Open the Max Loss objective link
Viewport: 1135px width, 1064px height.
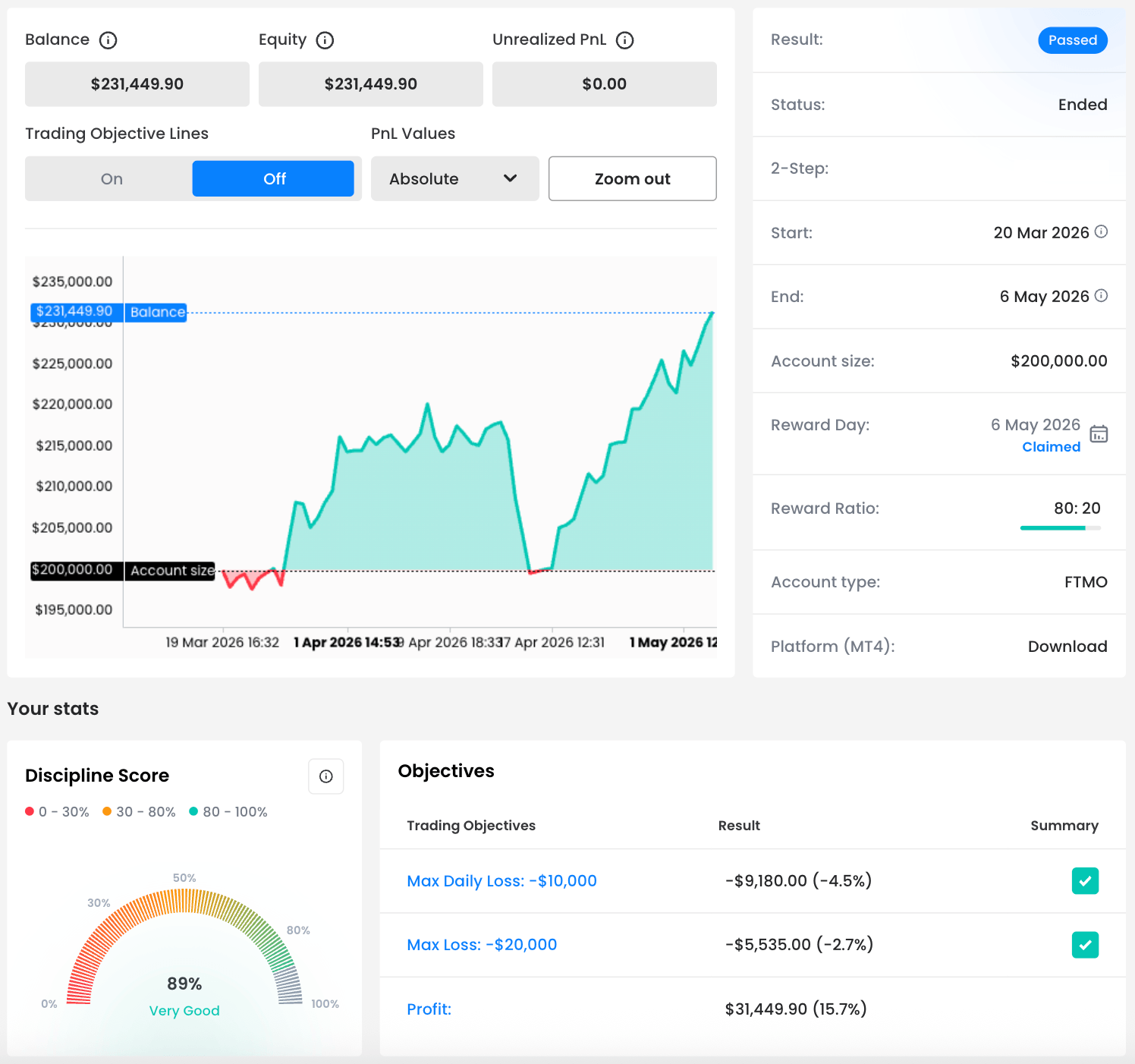(482, 945)
